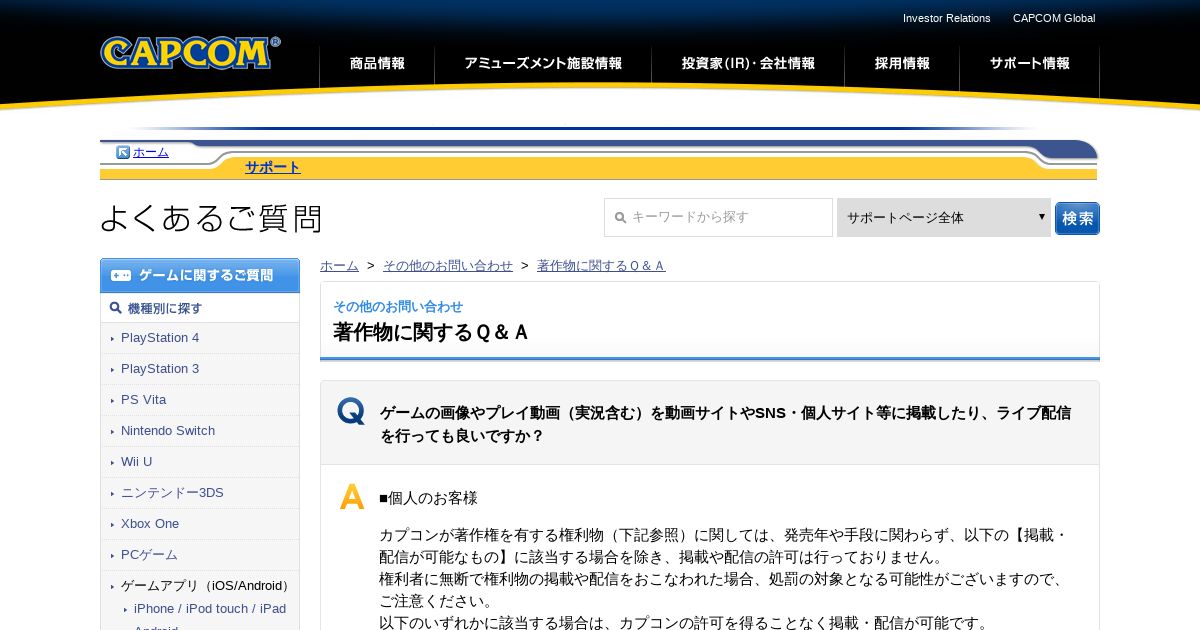Click the キーワードから探す input field
The height and width of the screenshot is (630, 1200).
(718, 217)
